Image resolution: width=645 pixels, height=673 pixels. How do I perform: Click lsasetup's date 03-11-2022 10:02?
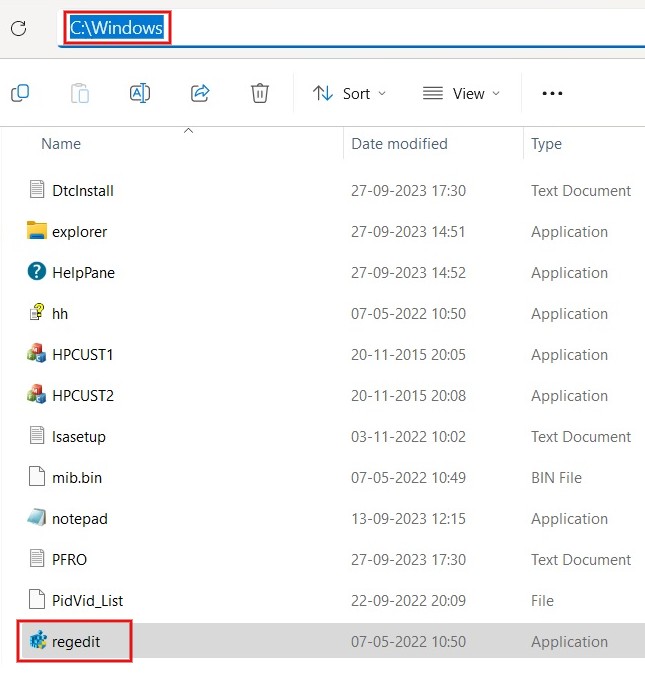point(408,437)
